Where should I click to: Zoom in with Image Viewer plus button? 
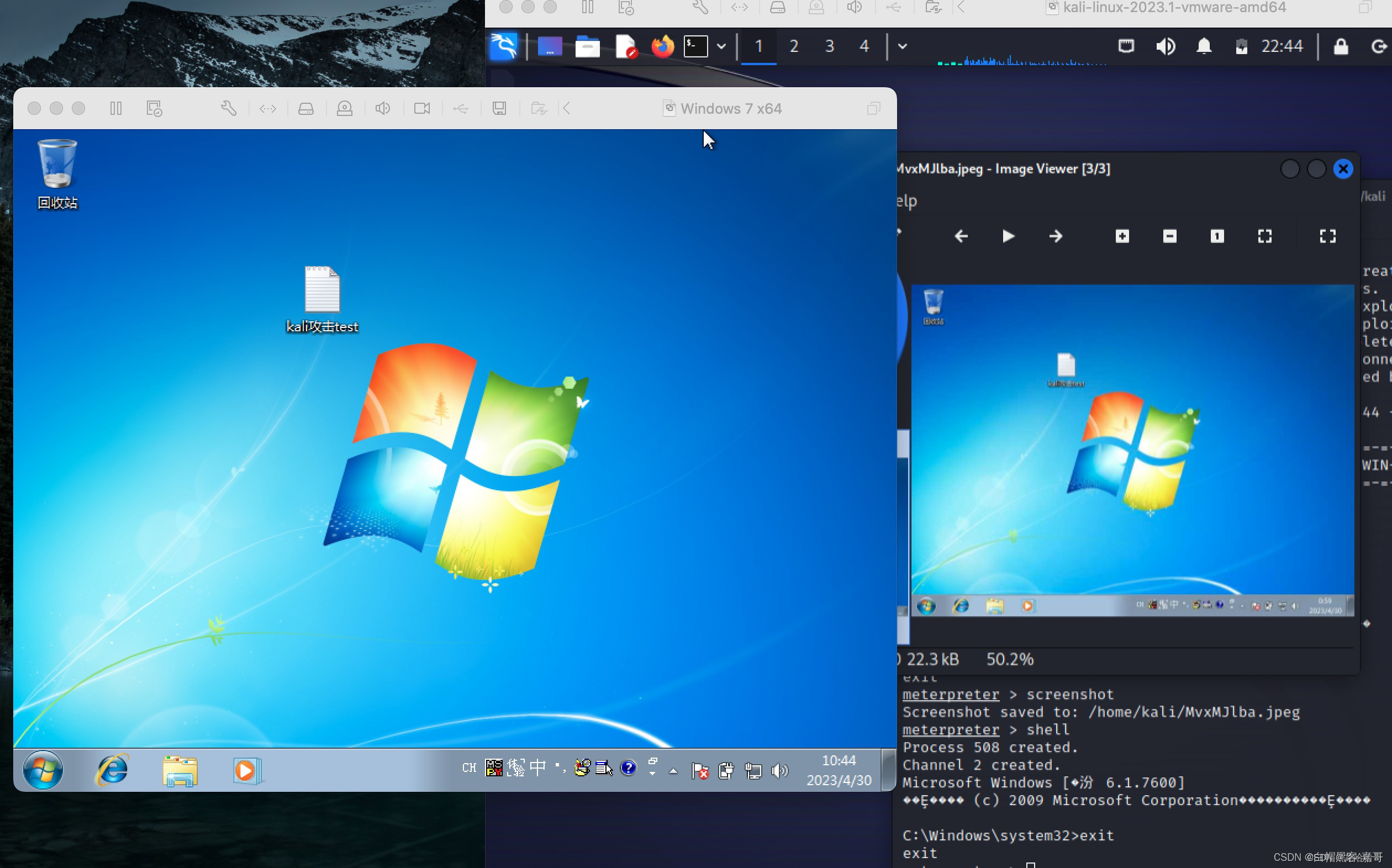click(x=1122, y=236)
